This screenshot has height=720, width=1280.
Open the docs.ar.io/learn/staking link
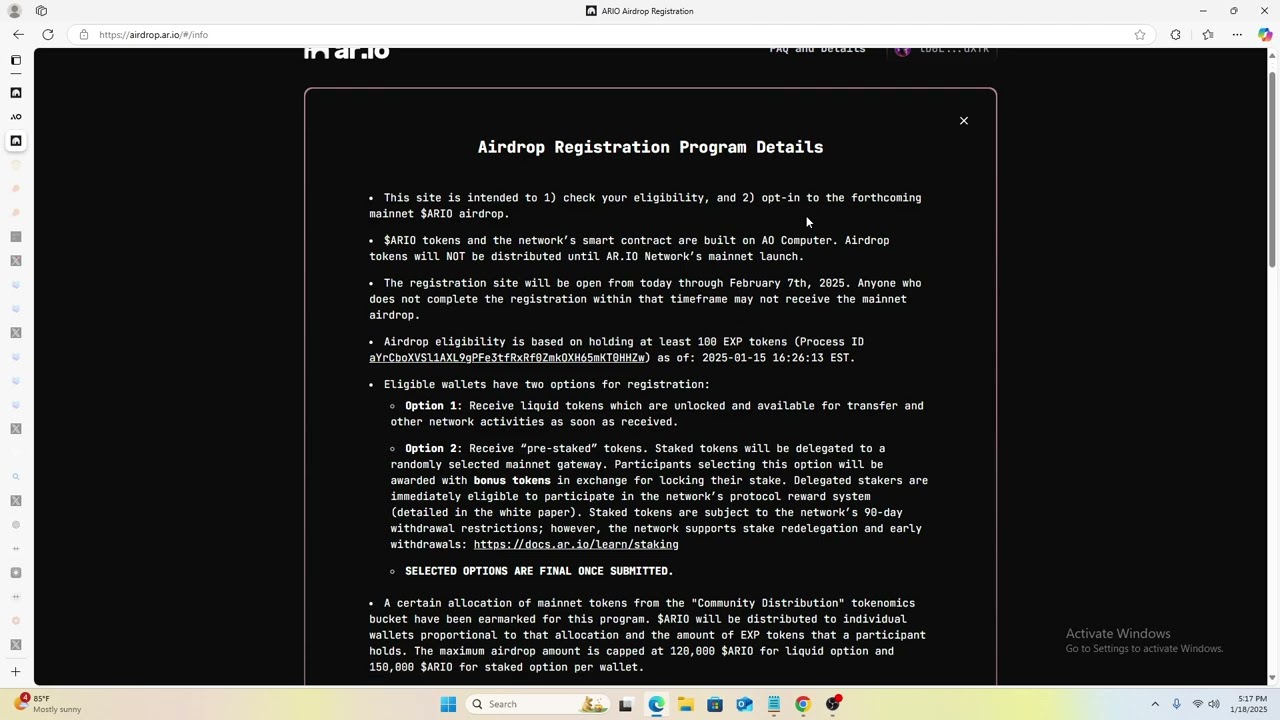(x=576, y=545)
